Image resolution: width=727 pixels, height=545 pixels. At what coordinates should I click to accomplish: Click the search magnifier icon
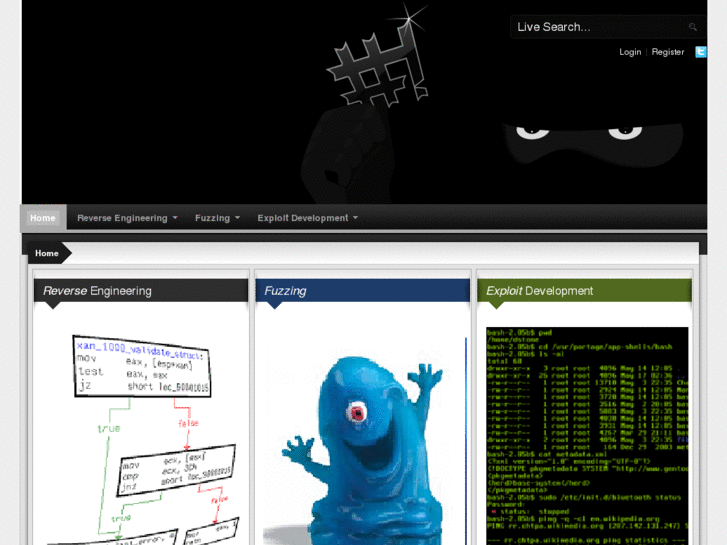[693, 27]
